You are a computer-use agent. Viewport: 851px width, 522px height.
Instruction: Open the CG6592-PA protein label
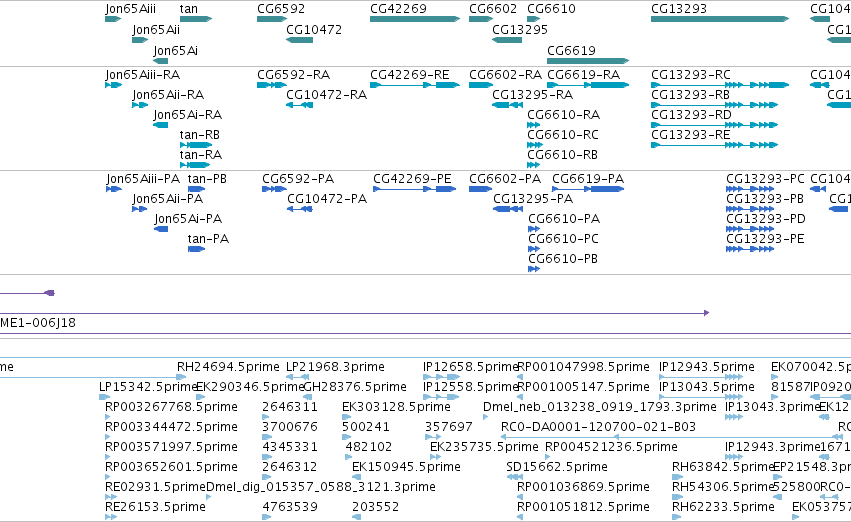(x=298, y=179)
